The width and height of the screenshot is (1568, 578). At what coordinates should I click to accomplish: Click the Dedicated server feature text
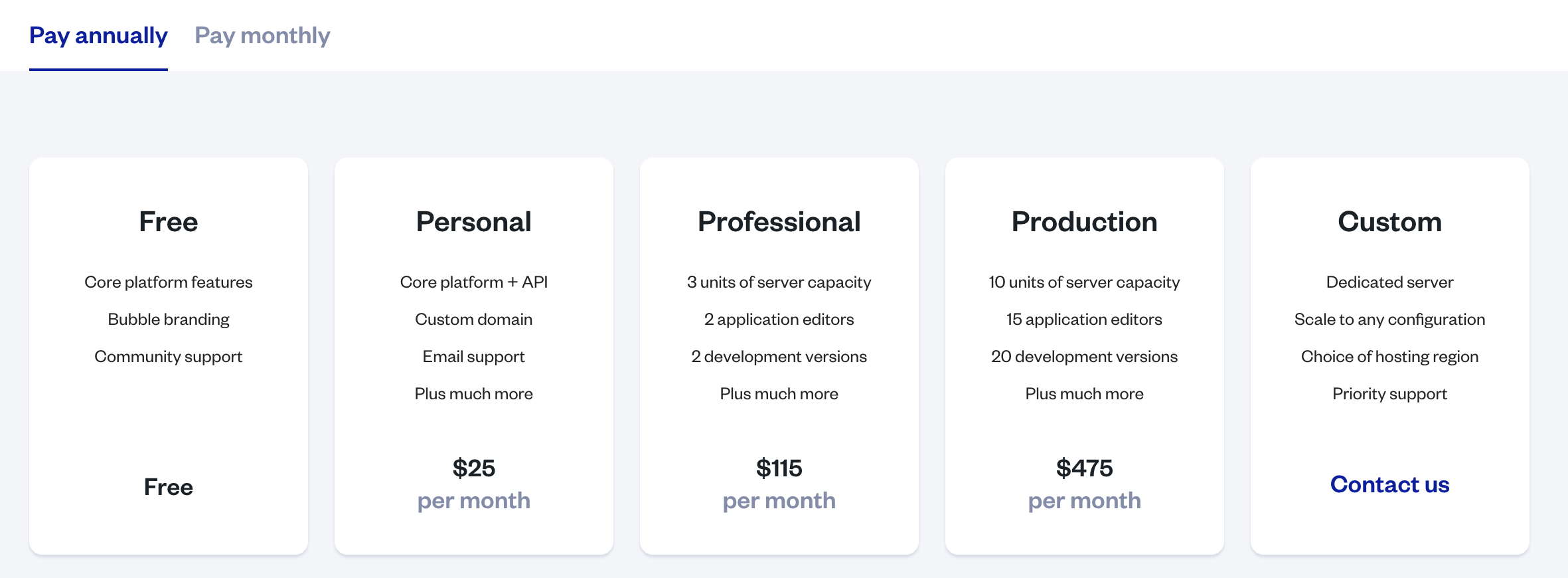1389,282
